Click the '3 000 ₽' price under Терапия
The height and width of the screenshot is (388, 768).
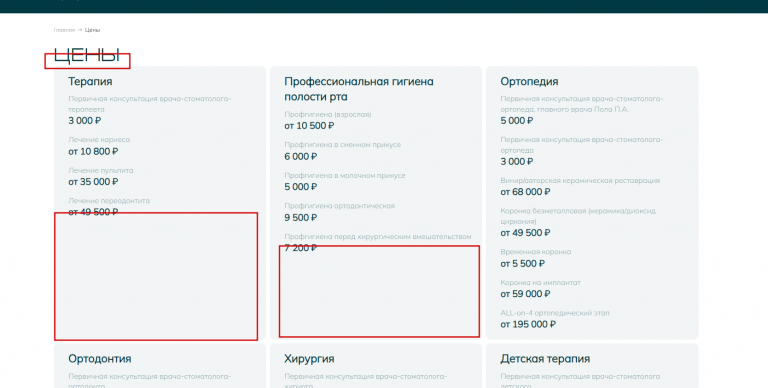coord(85,121)
